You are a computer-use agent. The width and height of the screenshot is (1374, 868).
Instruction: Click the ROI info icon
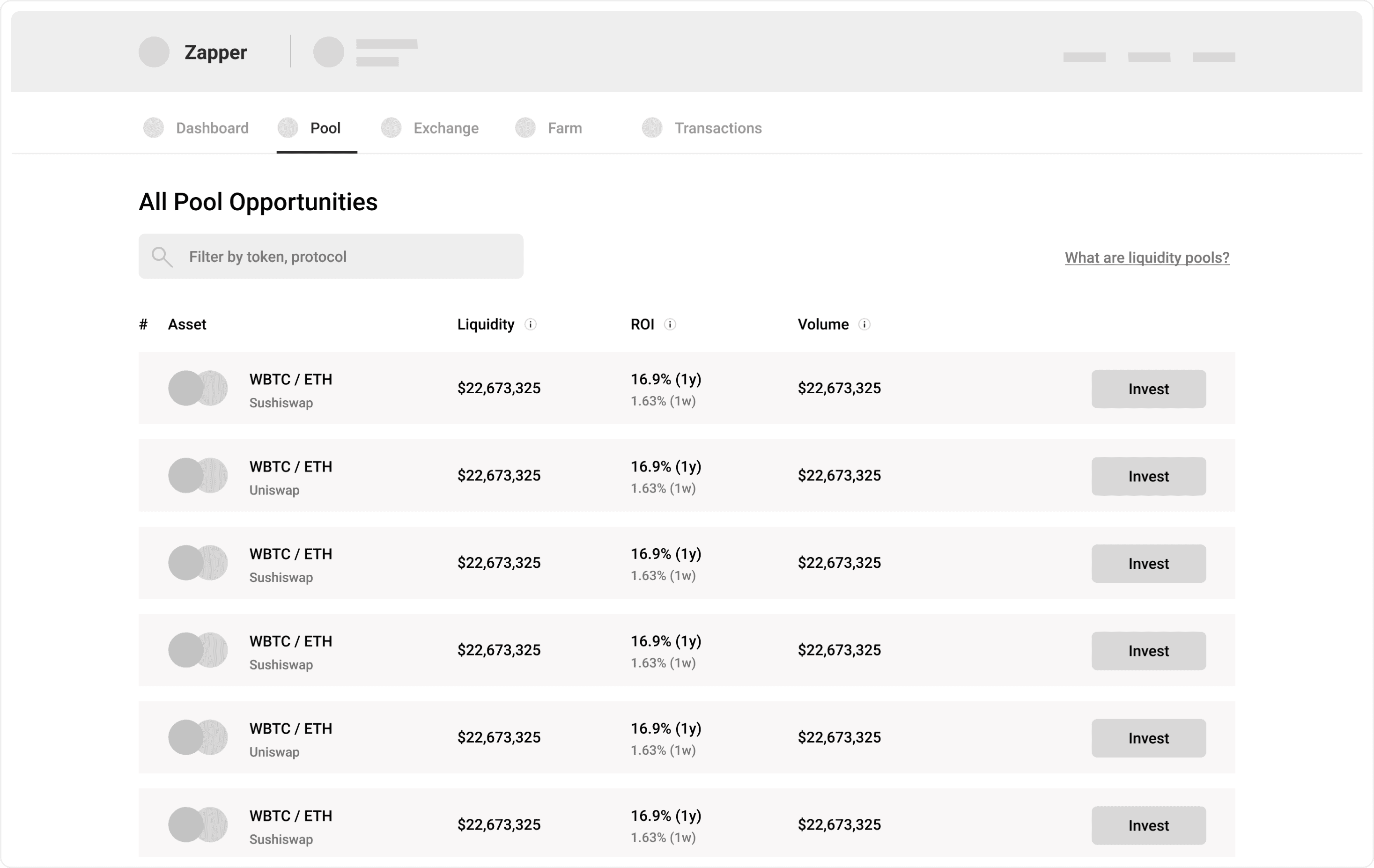(x=671, y=324)
